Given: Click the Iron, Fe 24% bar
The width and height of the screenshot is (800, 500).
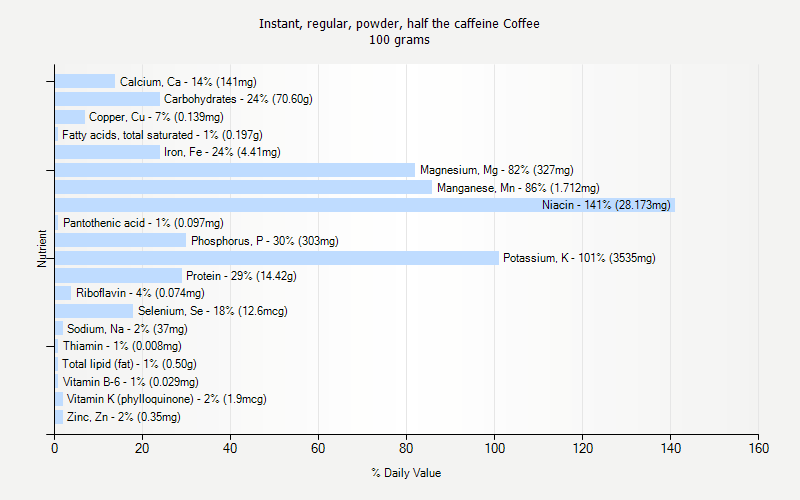Looking at the screenshot, I should tap(107, 152).
